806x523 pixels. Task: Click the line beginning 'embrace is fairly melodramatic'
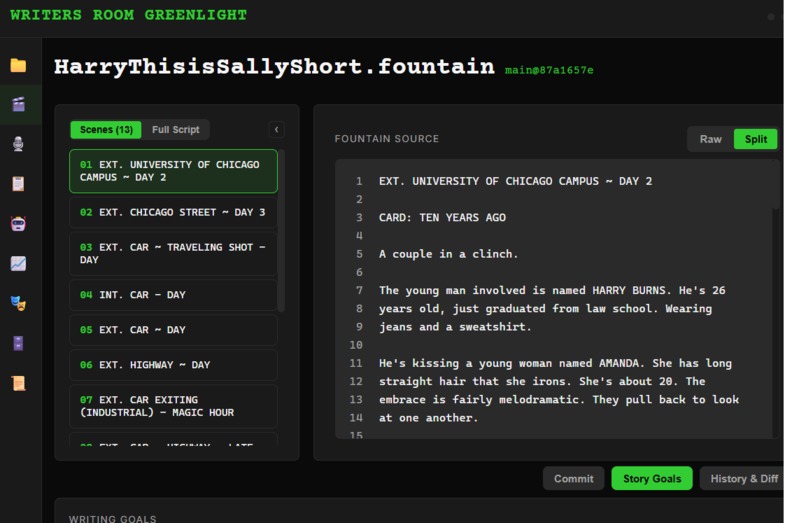tap(559, 400)
